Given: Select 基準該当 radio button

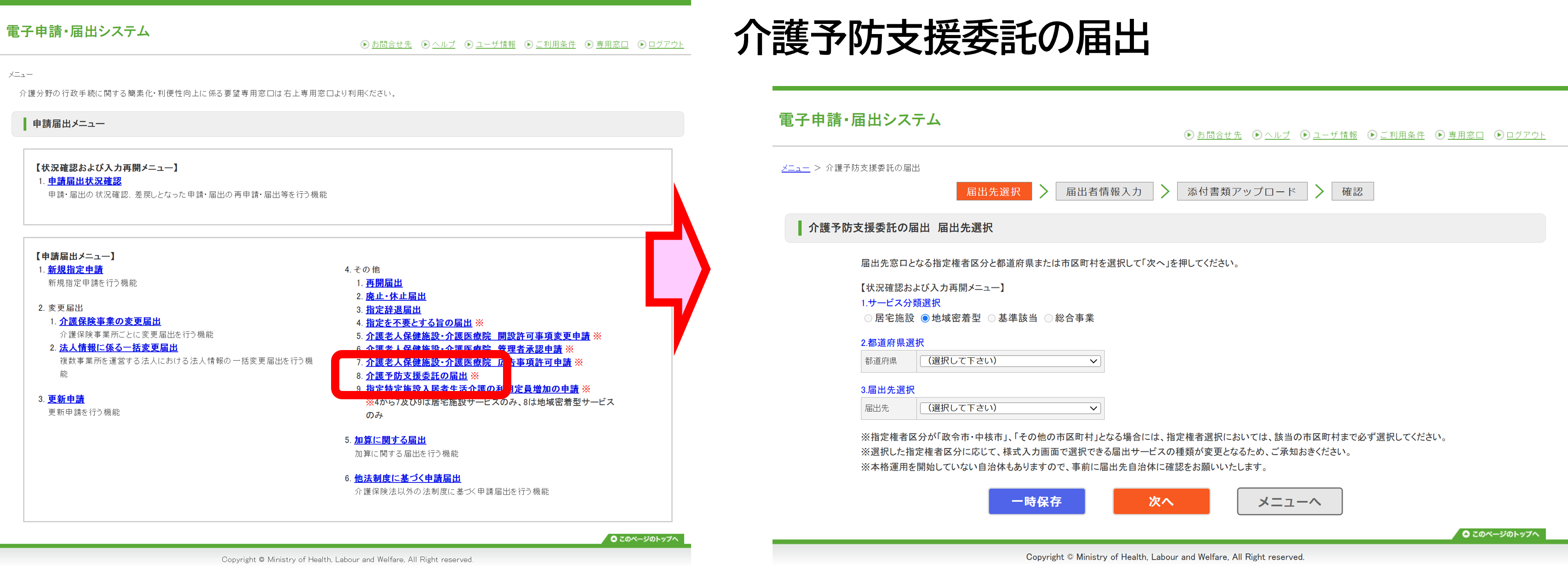Looking at the screenshot, I should pos(991,319).
